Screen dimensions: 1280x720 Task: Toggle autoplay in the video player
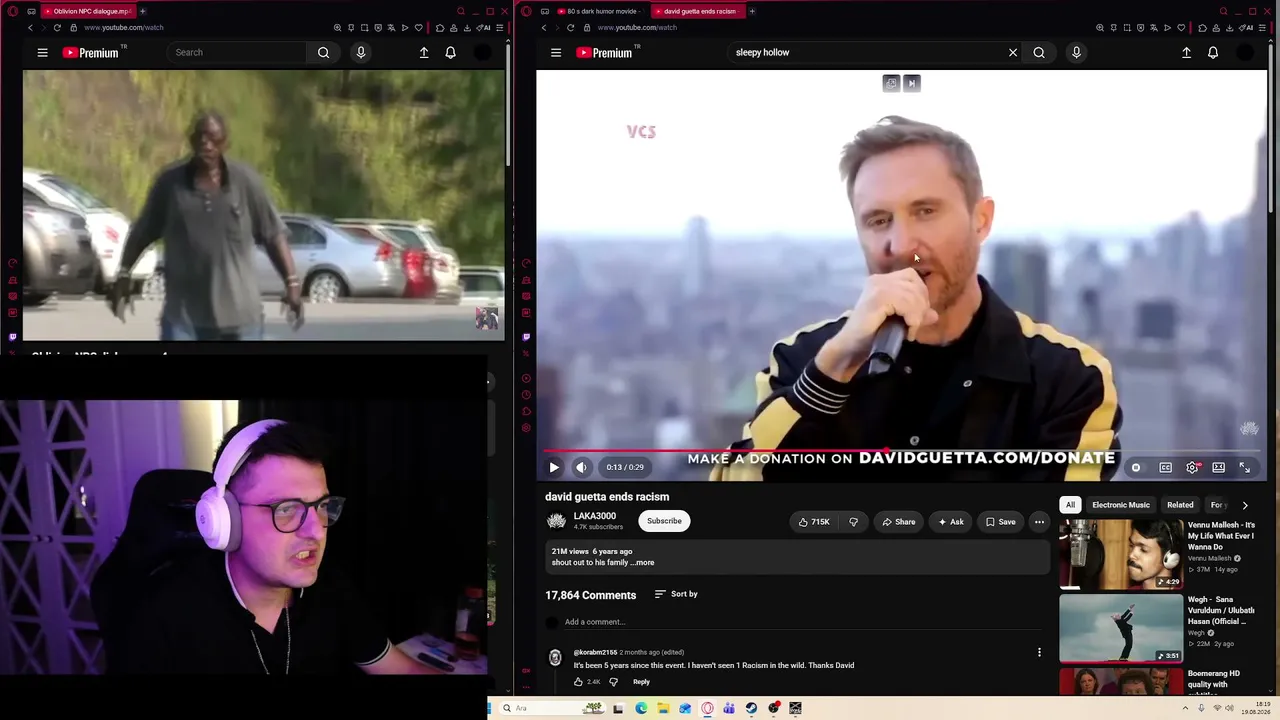[1136, 467]
